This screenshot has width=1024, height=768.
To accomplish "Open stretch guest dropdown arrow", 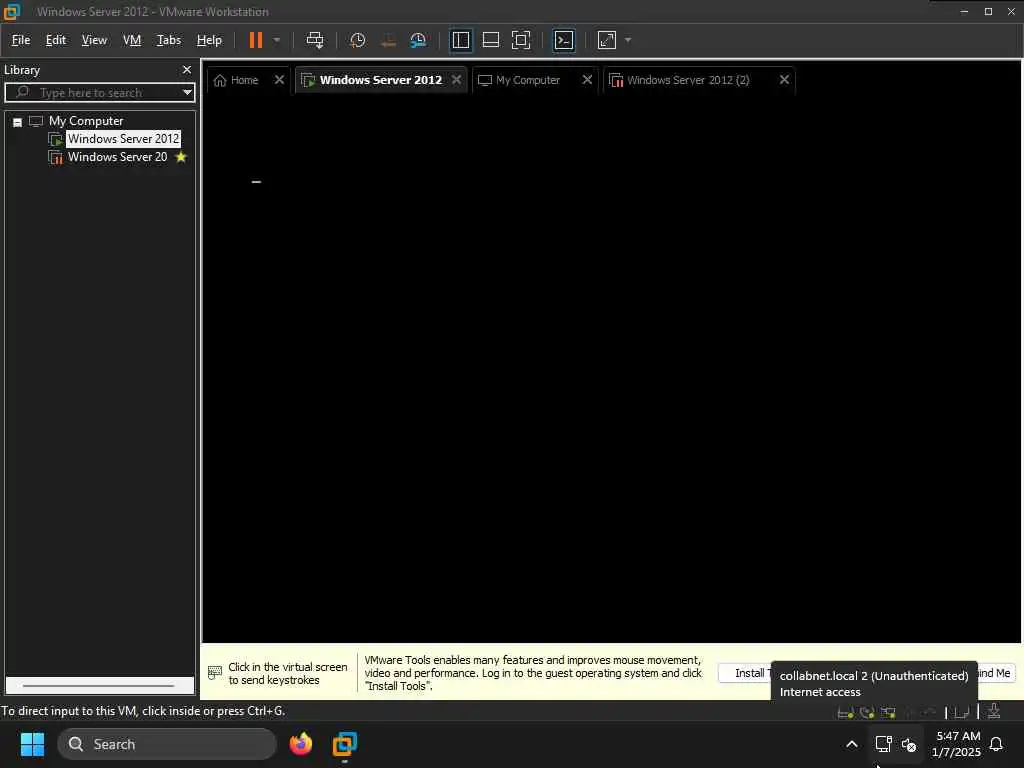I will coord(628,40).
